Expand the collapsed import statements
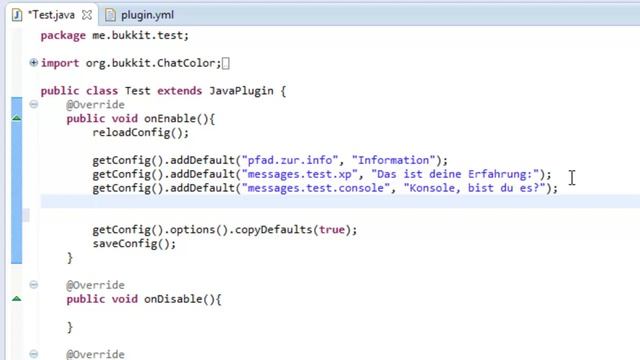This screenshot has width=640, height=360. 33,62
